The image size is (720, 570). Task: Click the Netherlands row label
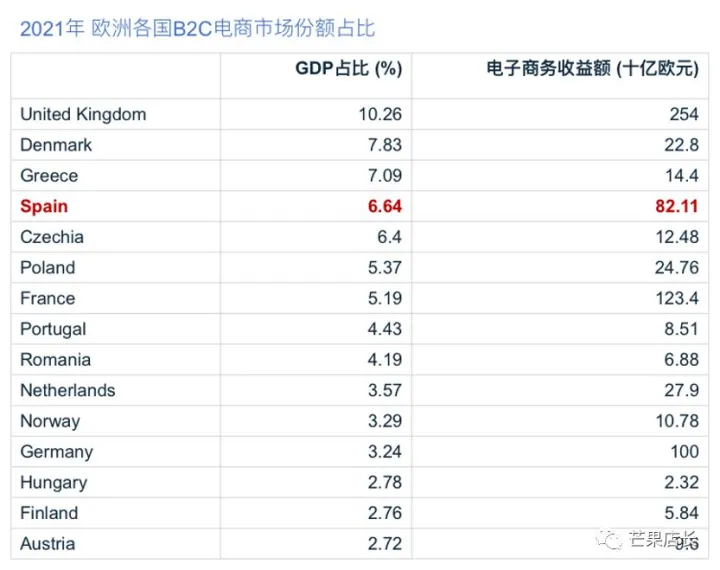[x=68, y=390]
